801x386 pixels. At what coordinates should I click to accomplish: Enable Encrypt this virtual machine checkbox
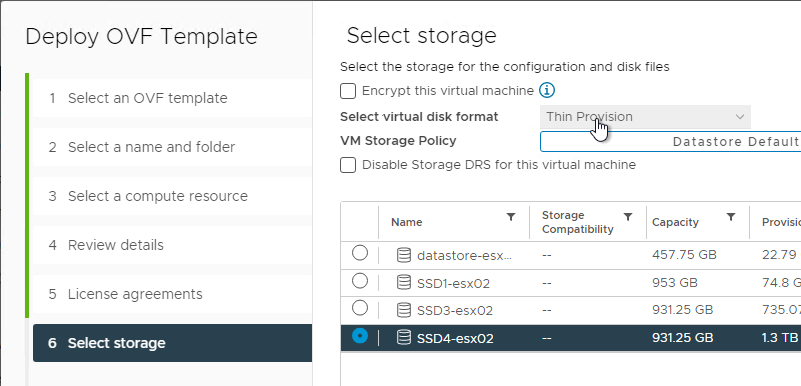tap(348, 91)
